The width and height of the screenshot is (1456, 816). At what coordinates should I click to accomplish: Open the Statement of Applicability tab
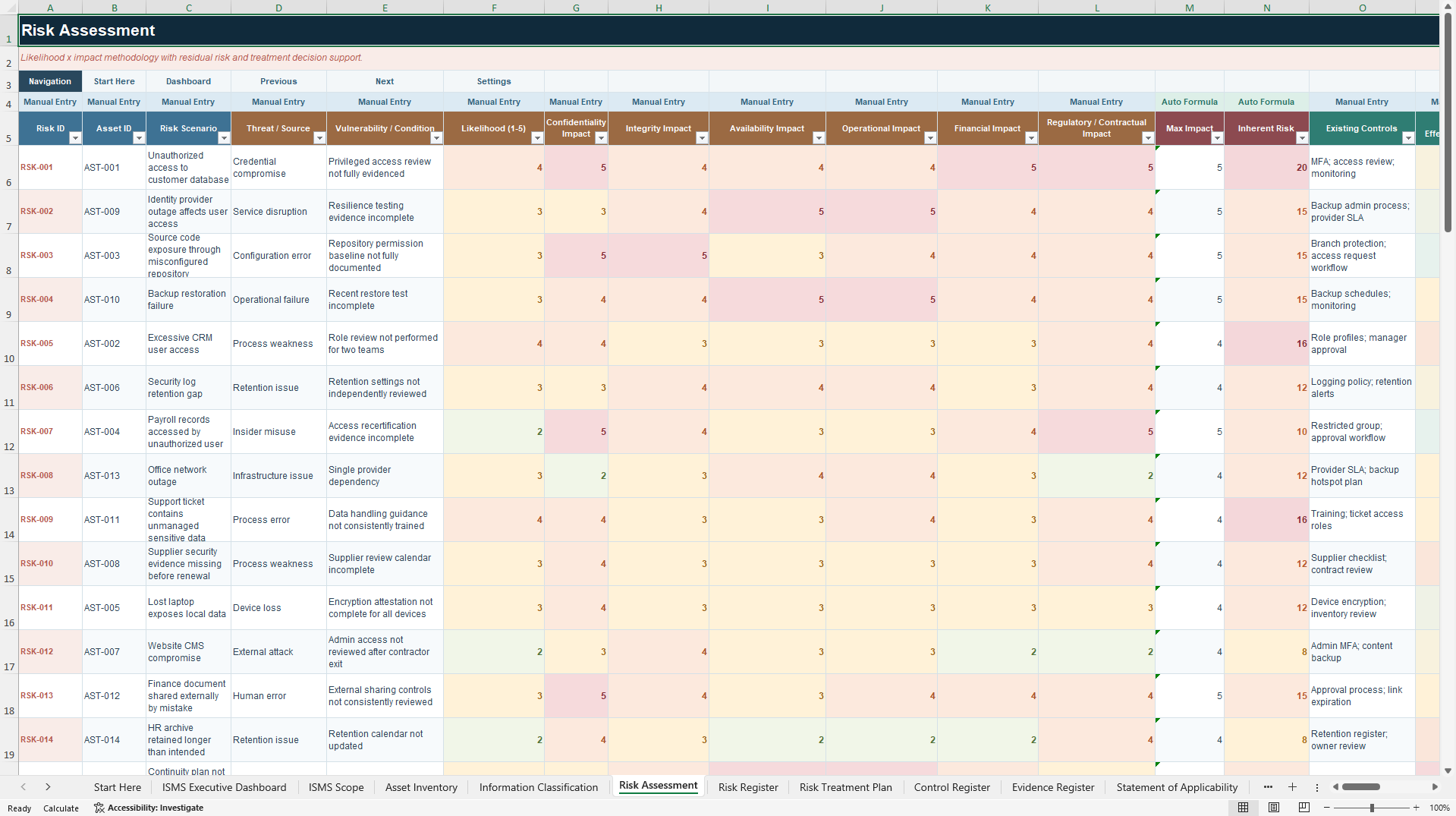tap(1177, 787)
